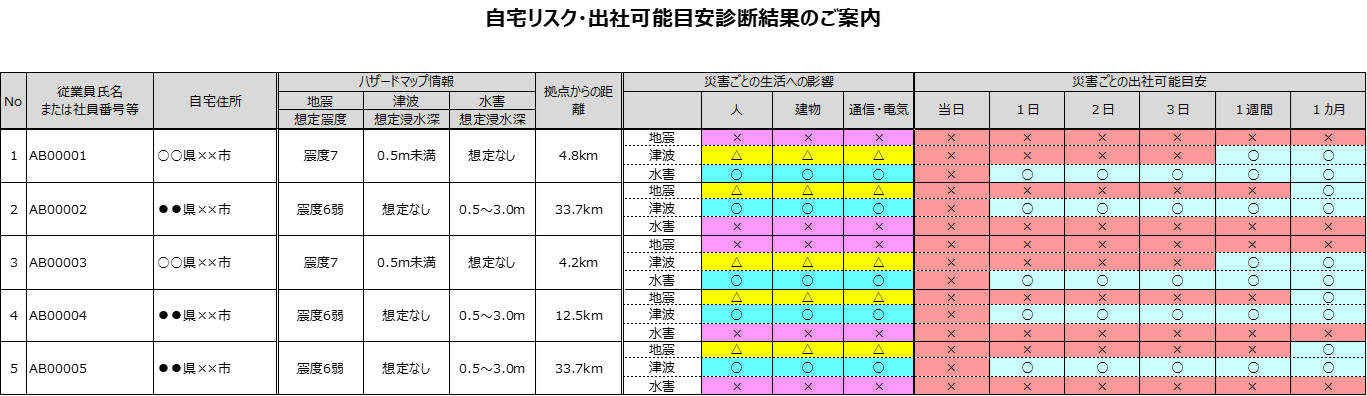Select the 従業員氏名または社員番号等 header cell
Viewport: 1367px width, 396px height.
[x=90, y=101]
